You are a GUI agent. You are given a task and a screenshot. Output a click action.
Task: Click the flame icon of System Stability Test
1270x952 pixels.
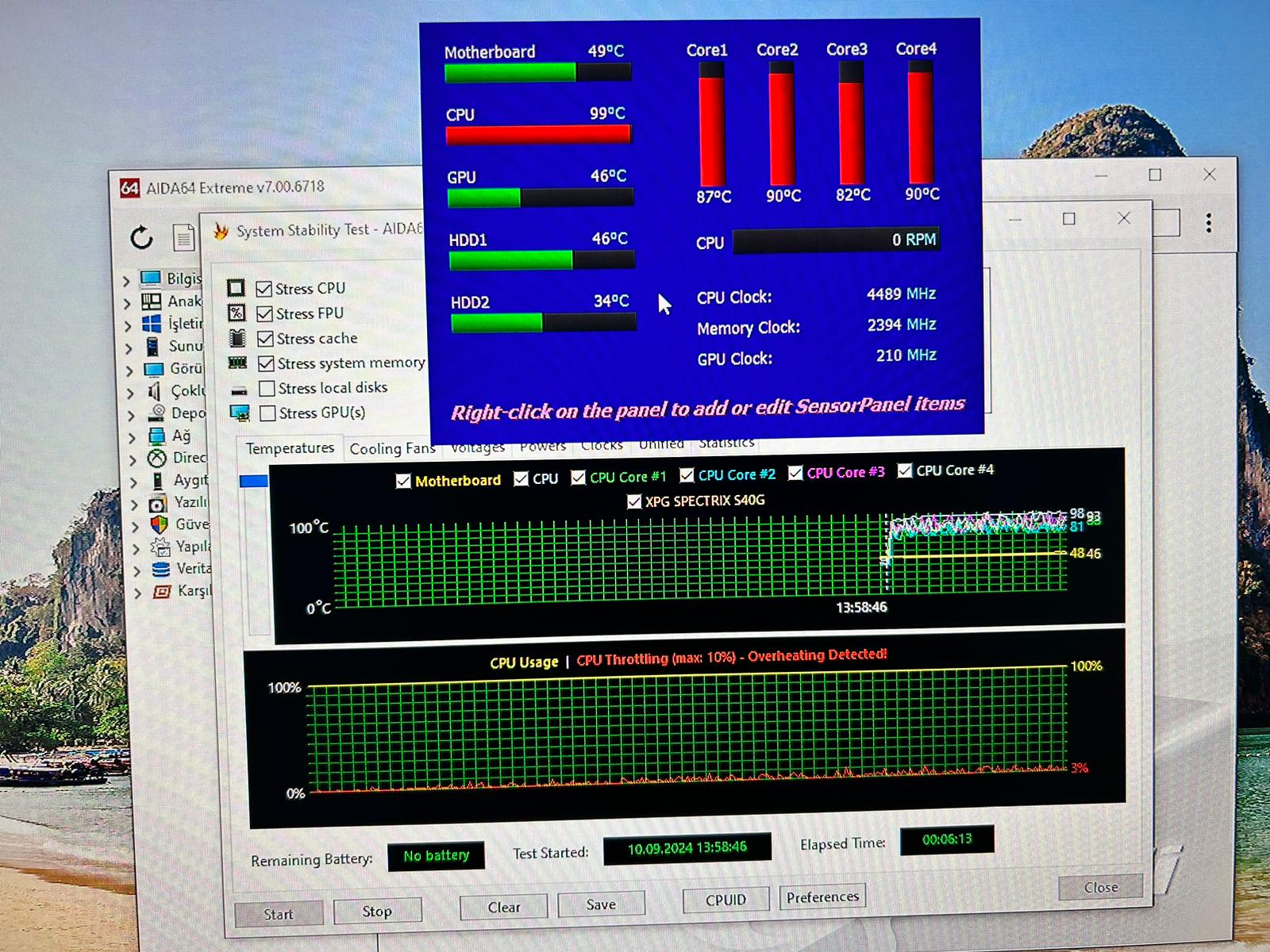[x=221, y=231]
